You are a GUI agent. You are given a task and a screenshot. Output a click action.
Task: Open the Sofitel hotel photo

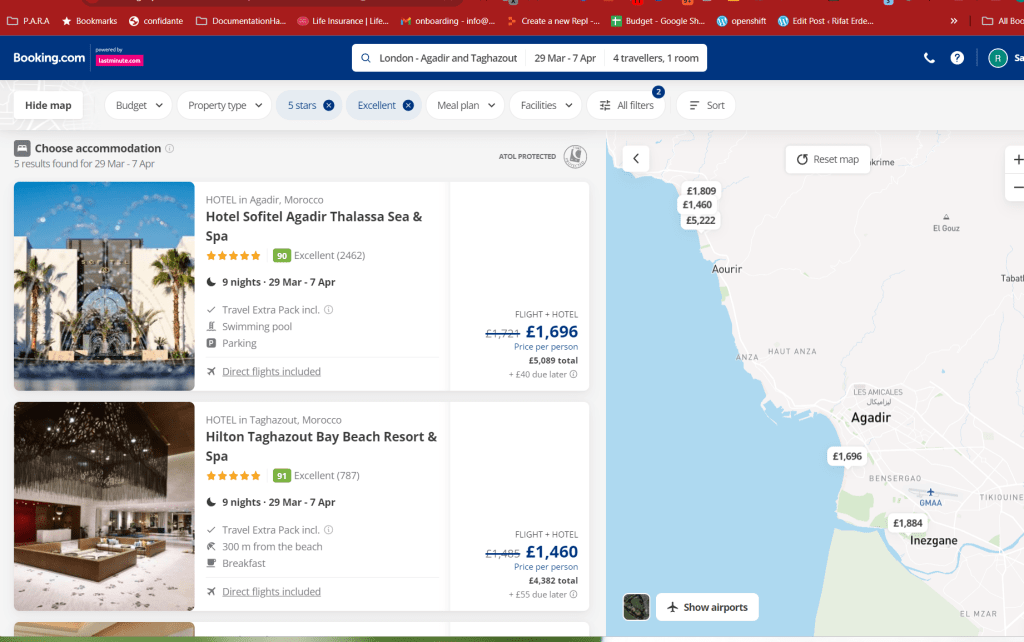(x=104, y=286)
